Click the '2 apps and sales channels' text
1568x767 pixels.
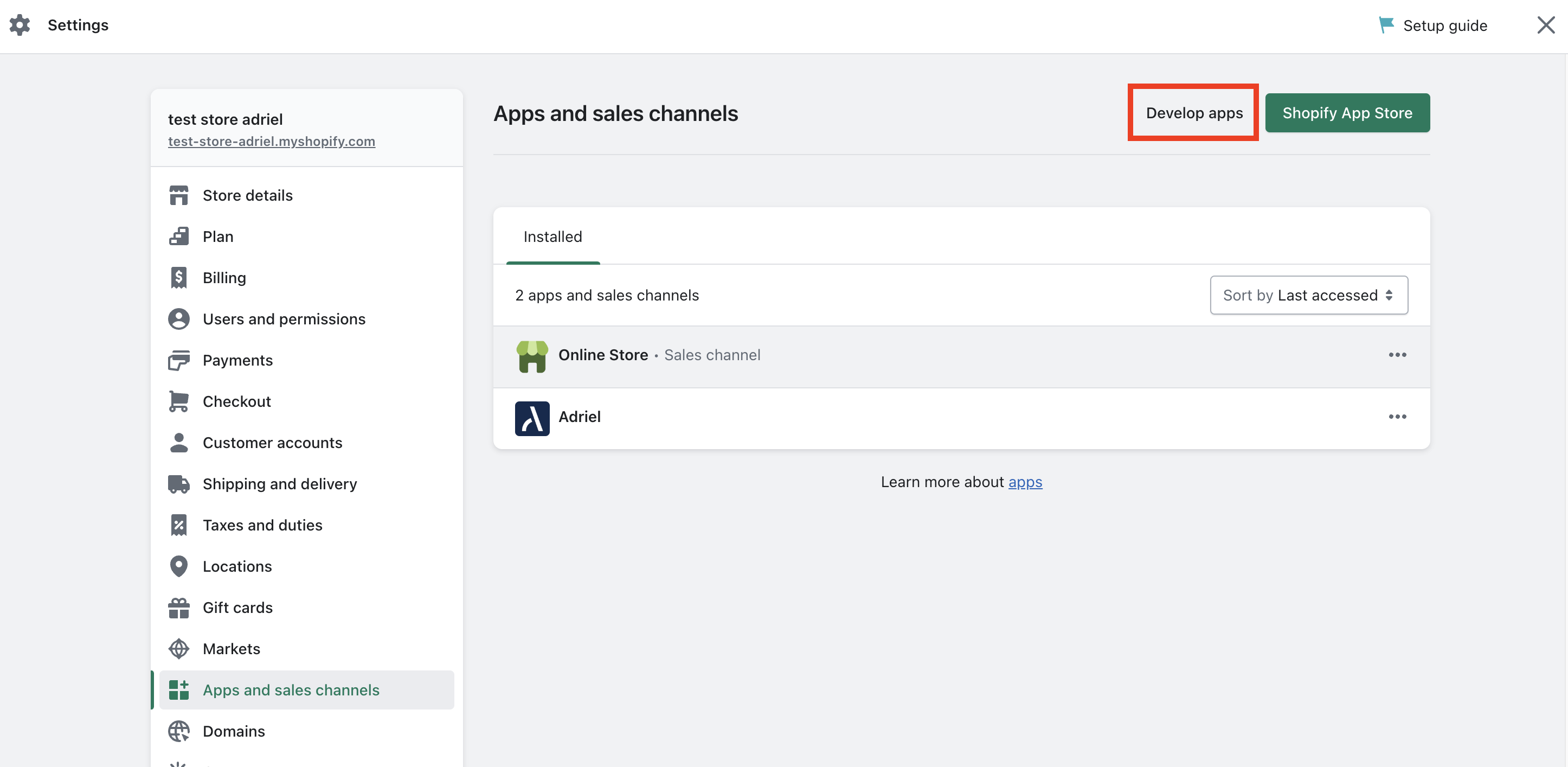607,296
